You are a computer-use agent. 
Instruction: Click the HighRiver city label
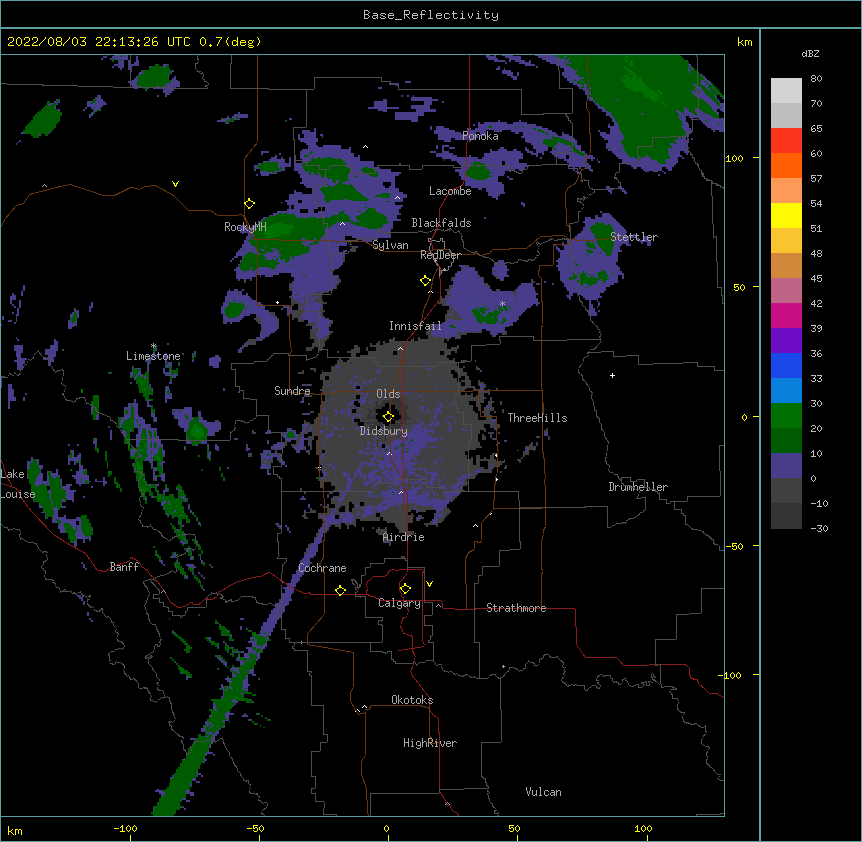(x=430, y=743)
